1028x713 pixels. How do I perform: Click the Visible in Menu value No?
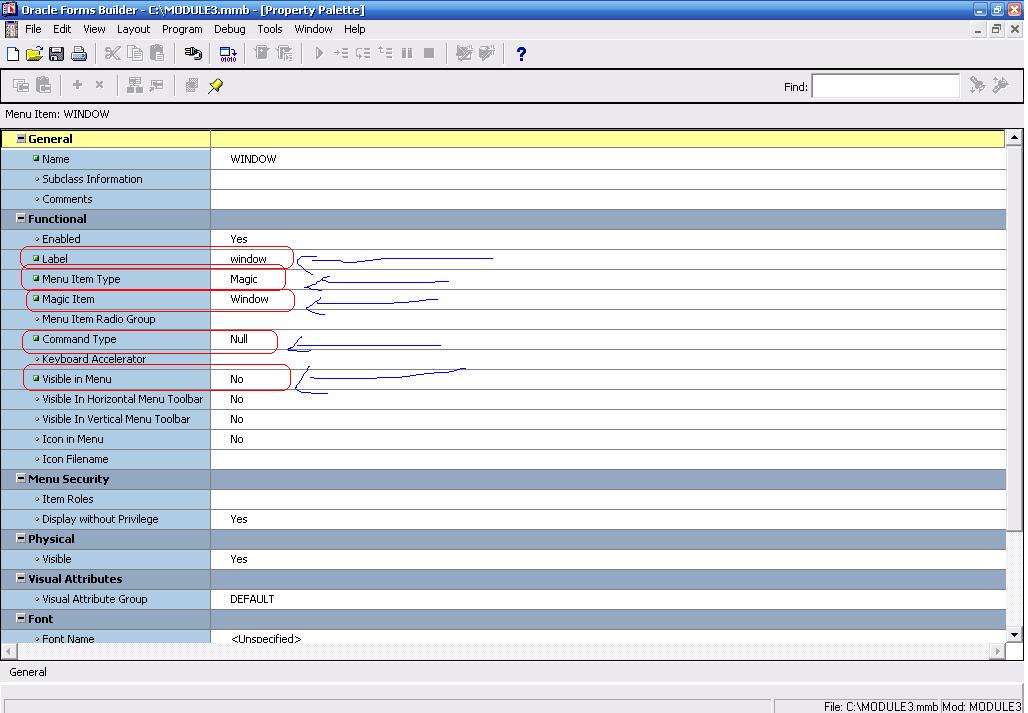[237, 379]
